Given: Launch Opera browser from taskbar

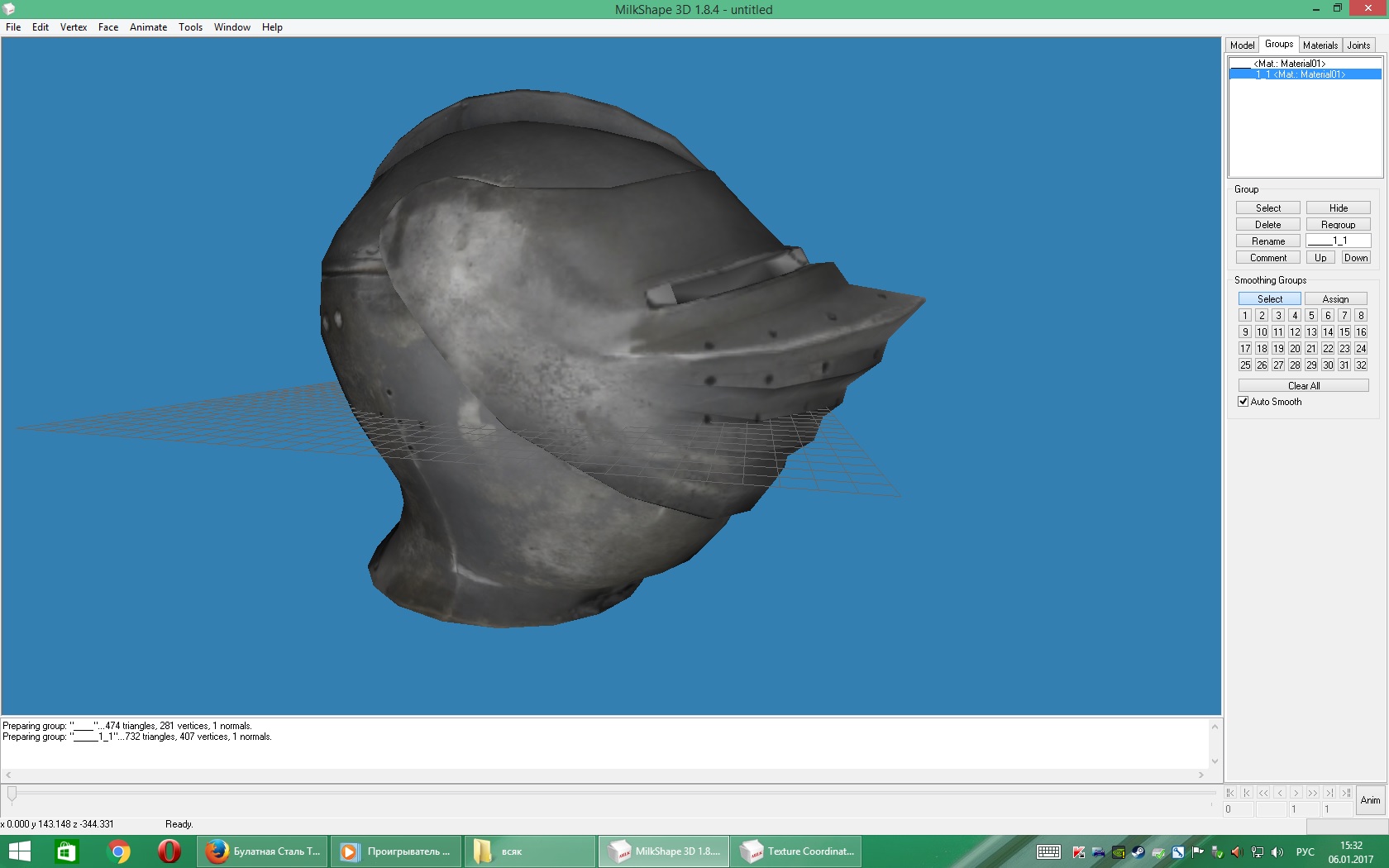Looking at the screenshot, I should 169,851.
